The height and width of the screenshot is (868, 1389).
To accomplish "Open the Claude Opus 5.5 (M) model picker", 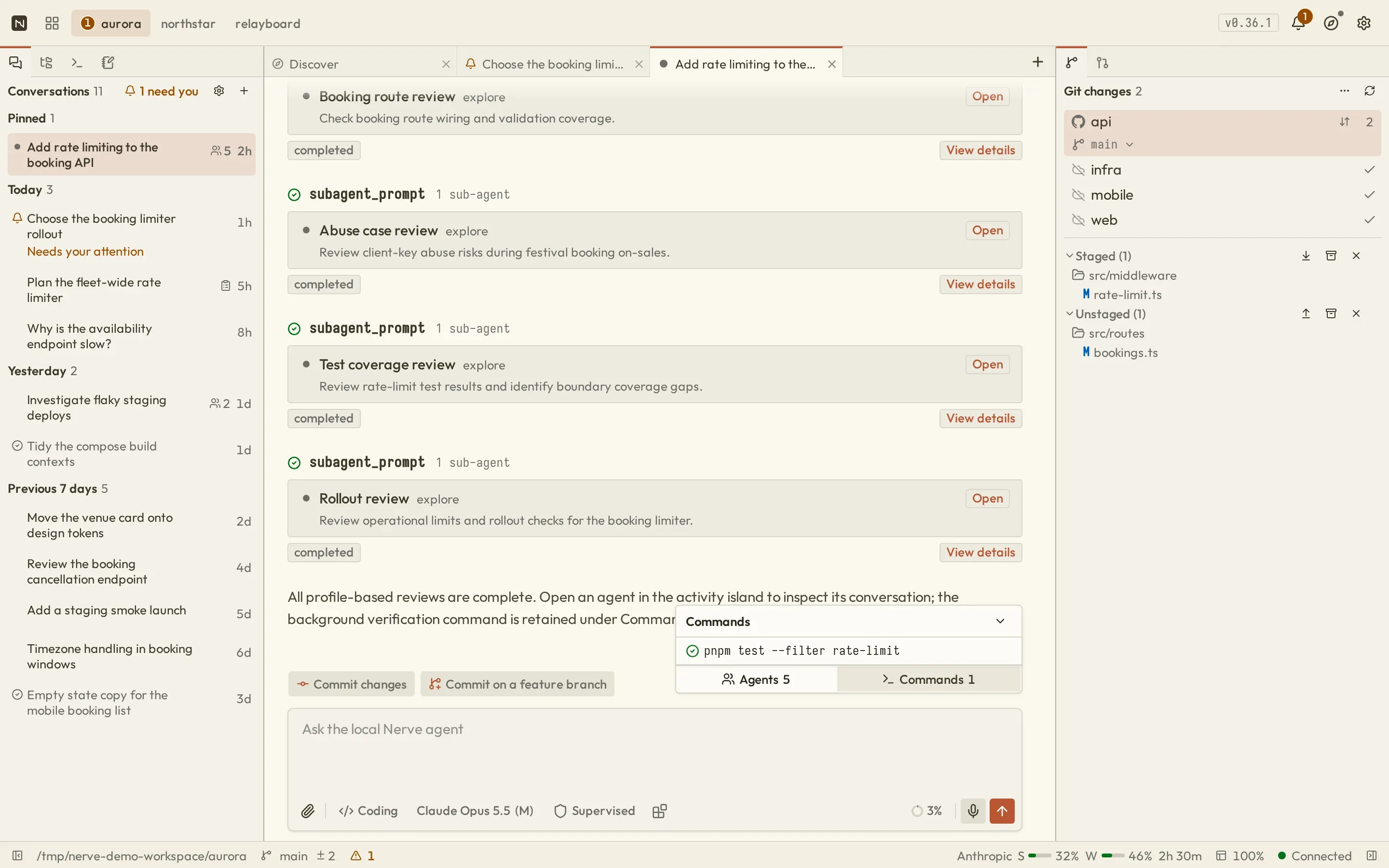I will point(475,811).
